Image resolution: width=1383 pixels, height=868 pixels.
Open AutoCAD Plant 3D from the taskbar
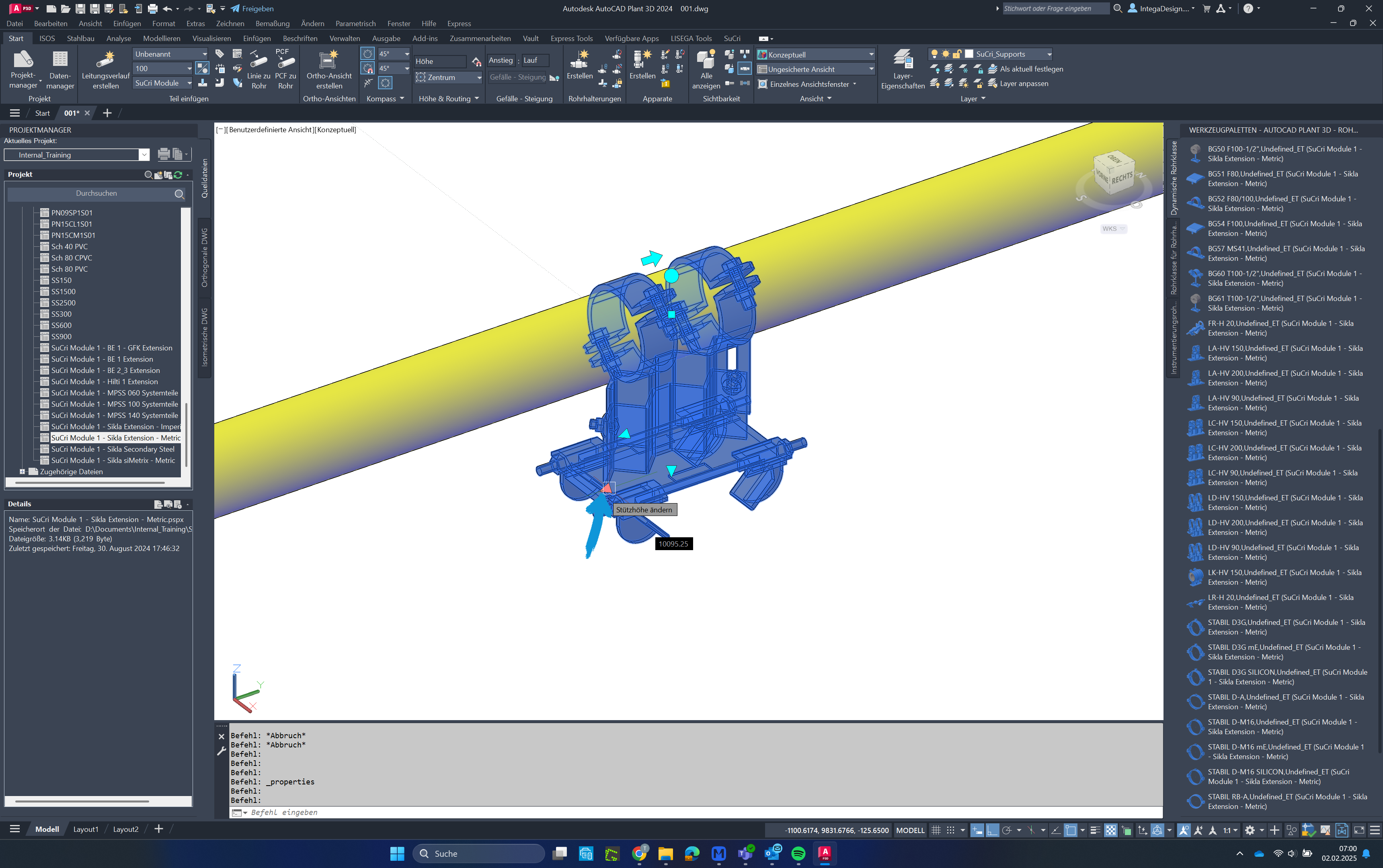coord(825,854)
